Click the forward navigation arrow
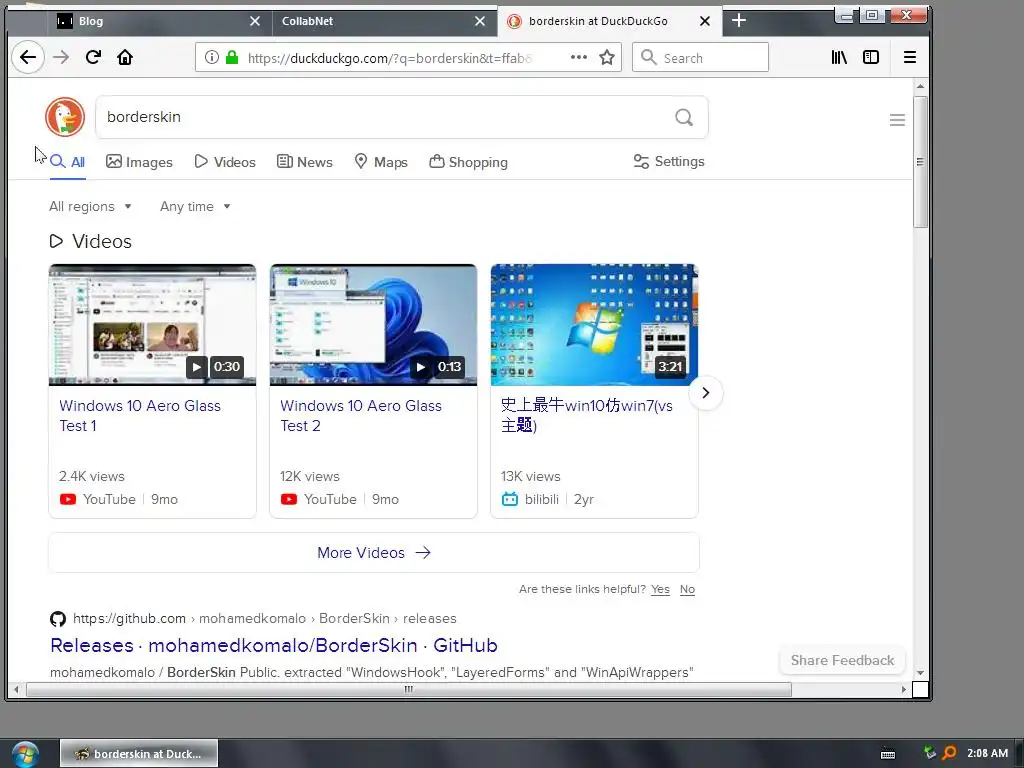The image size is (1024, 768). coord(61,57)
